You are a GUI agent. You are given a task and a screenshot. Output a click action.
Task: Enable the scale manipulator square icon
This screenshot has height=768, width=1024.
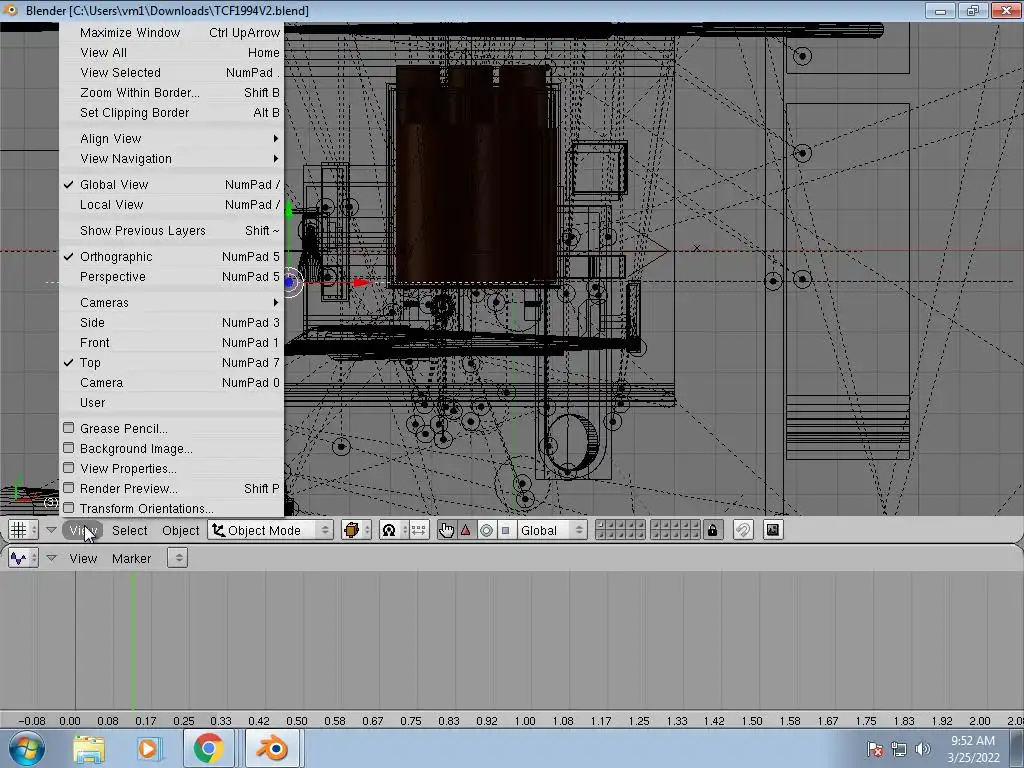coord(505,530)
